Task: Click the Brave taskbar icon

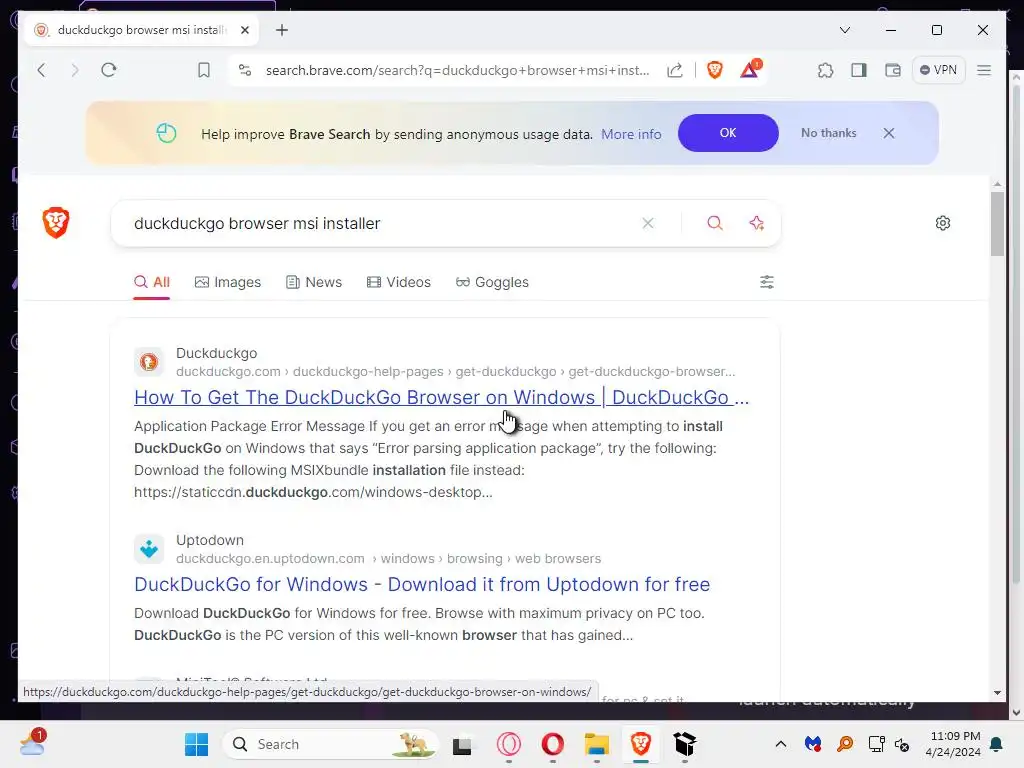Action: coord(641,744)
